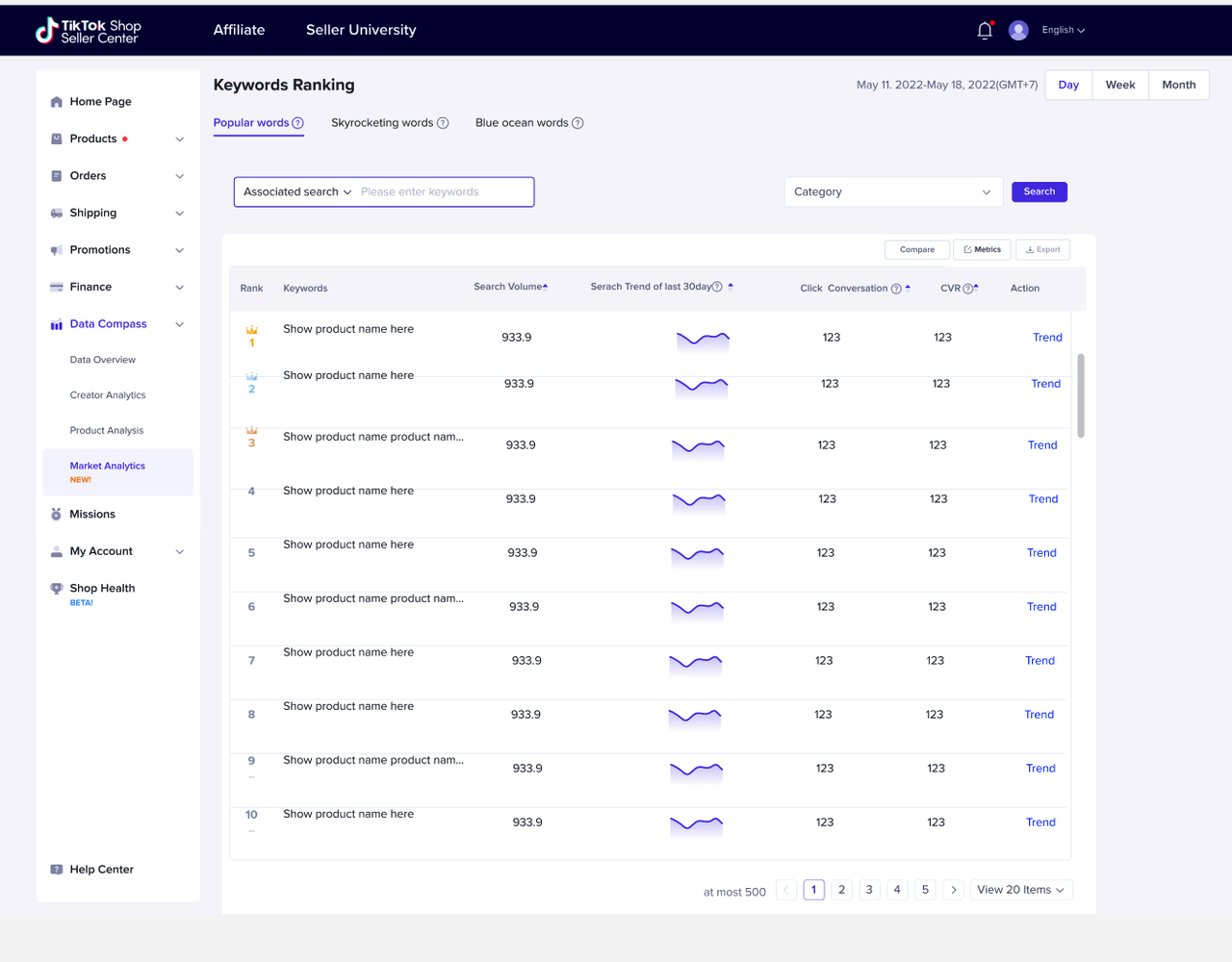Image resolution: width=1232 pixels, height=962 pixels.
Task: Click help icon beside Blue ocean words
Action: pyautogui.click(x=577, y=123)
